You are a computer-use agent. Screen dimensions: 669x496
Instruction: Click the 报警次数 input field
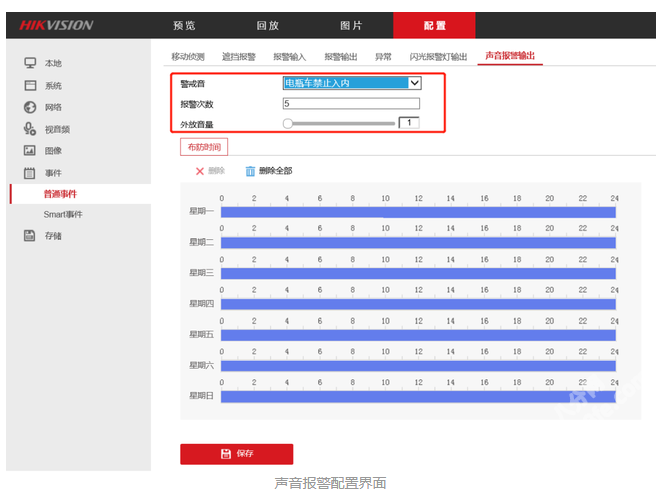point(351,103)
